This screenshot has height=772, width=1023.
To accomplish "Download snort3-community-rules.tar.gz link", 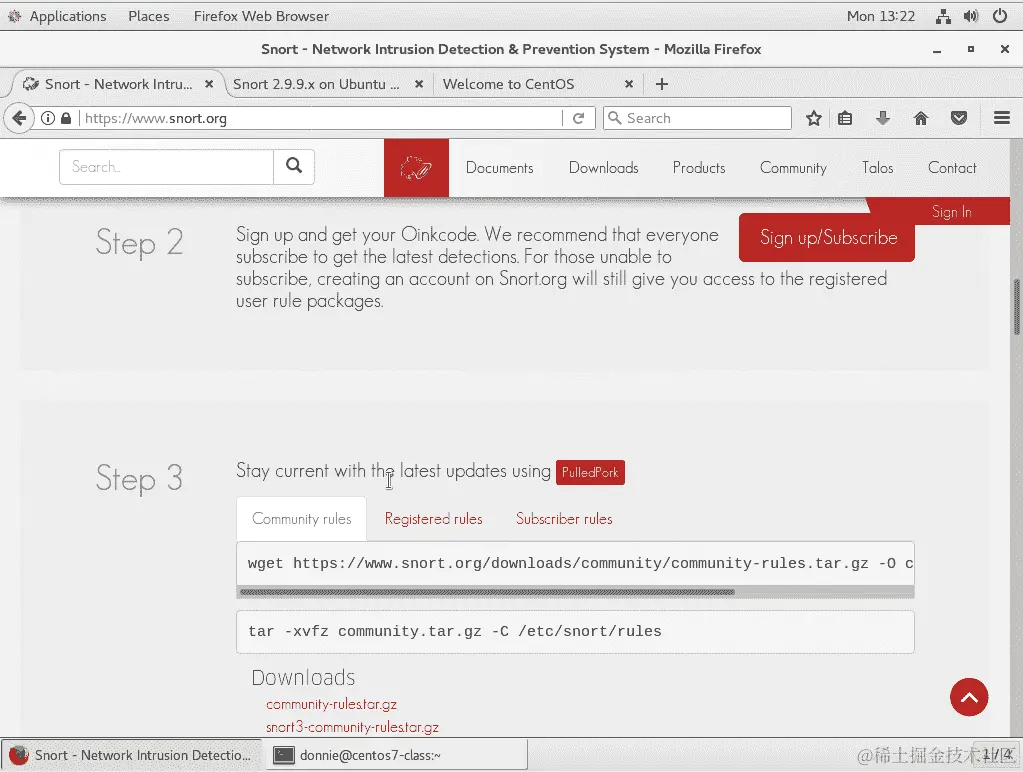I will point(352,727).
